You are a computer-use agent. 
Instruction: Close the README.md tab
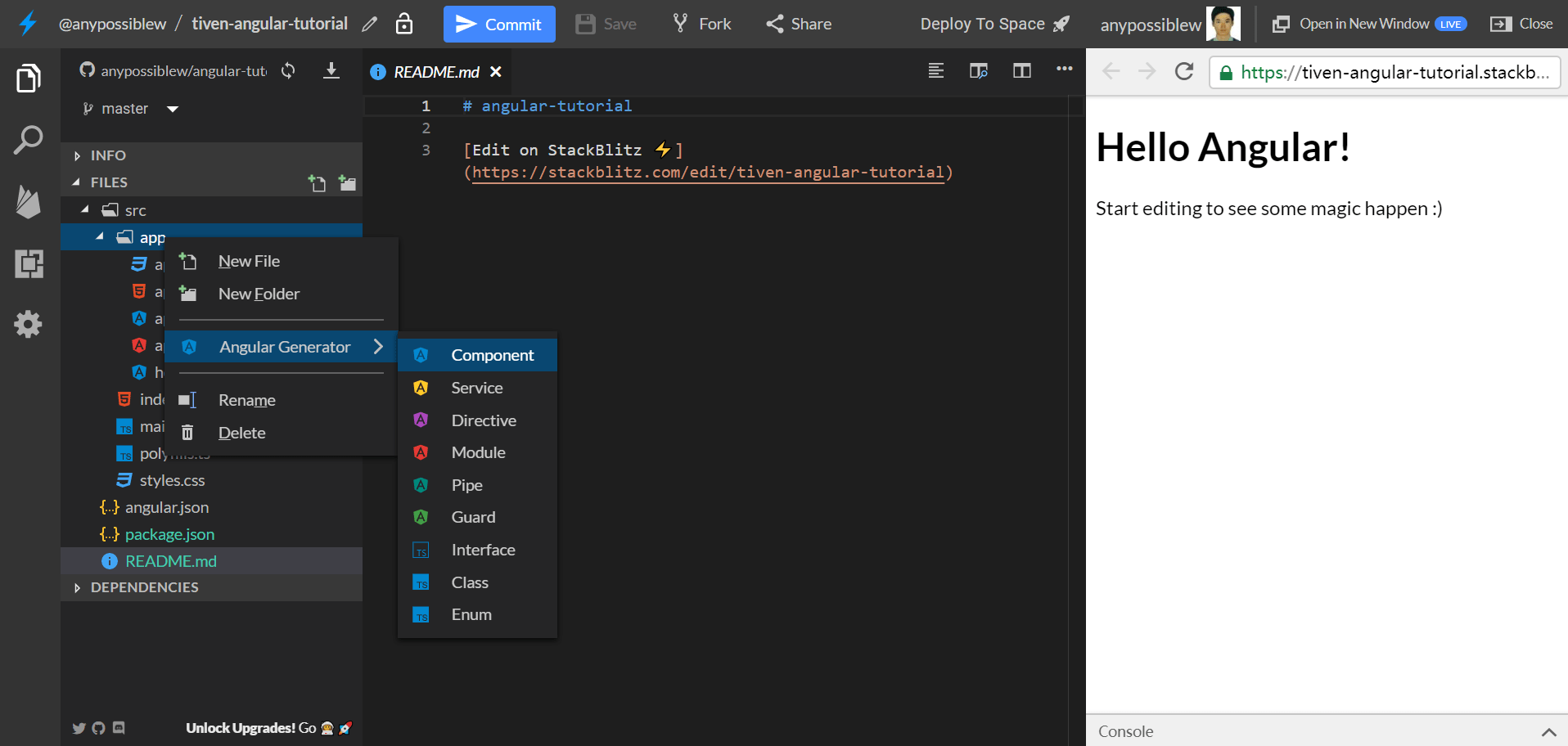coord(496,72)
